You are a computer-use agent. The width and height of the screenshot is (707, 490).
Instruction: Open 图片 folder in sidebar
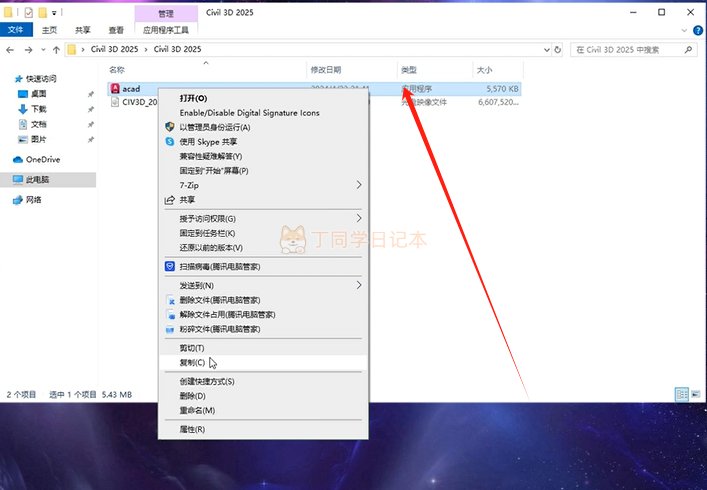pyautogui.click(x=38, y=139)
